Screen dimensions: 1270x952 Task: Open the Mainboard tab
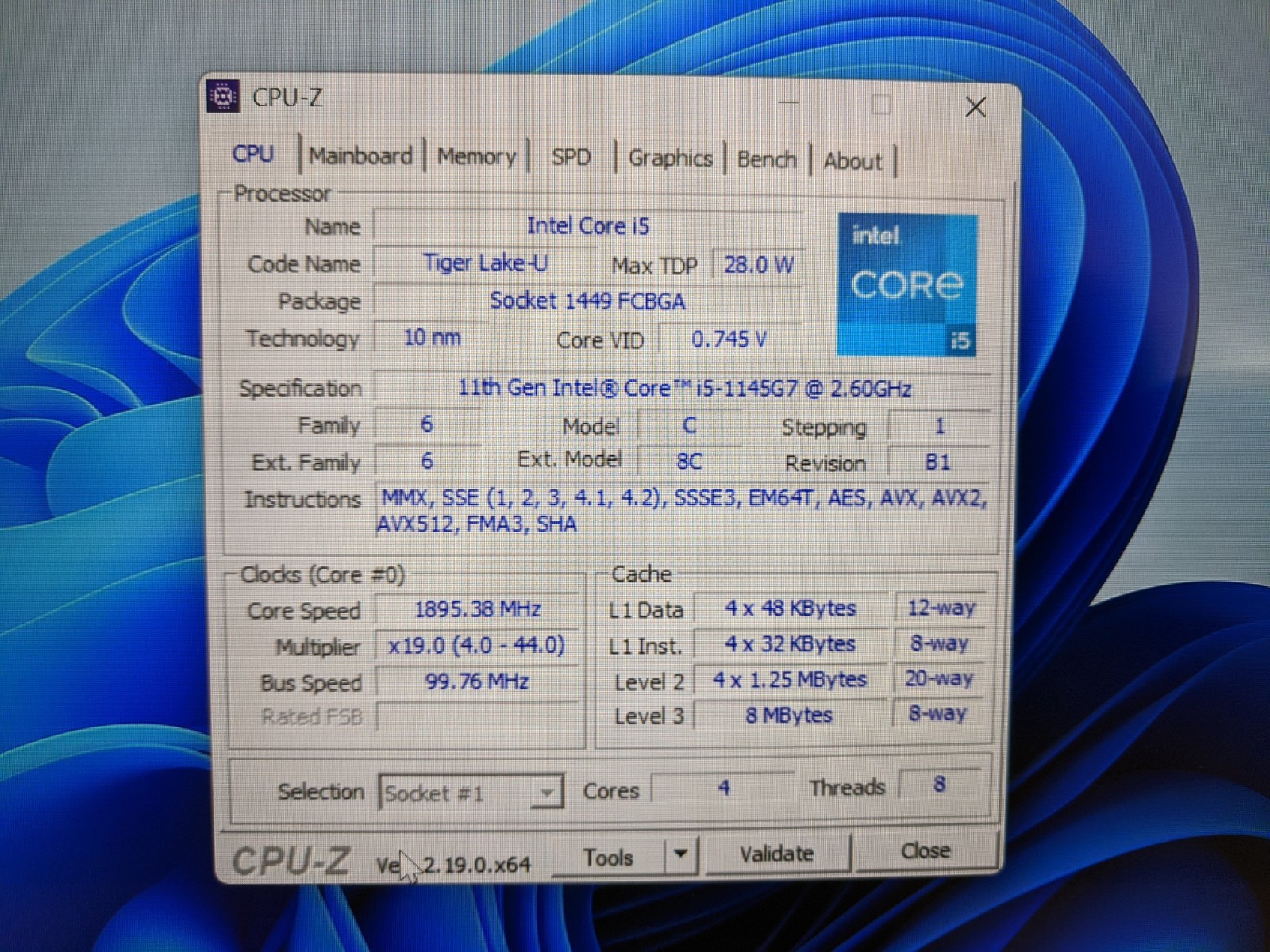coord(361,155)
